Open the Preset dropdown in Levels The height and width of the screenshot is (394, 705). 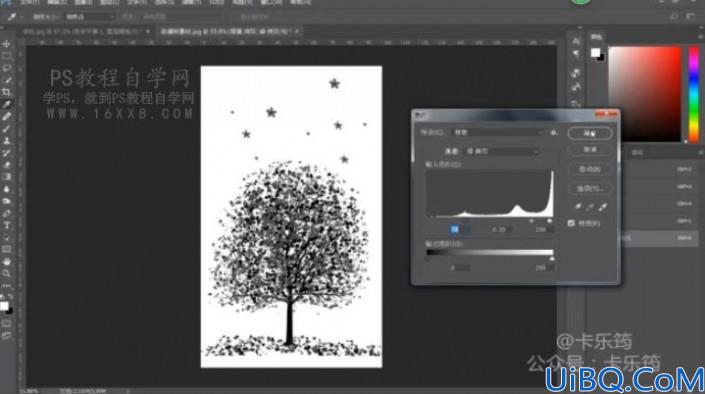click(498, 133)
